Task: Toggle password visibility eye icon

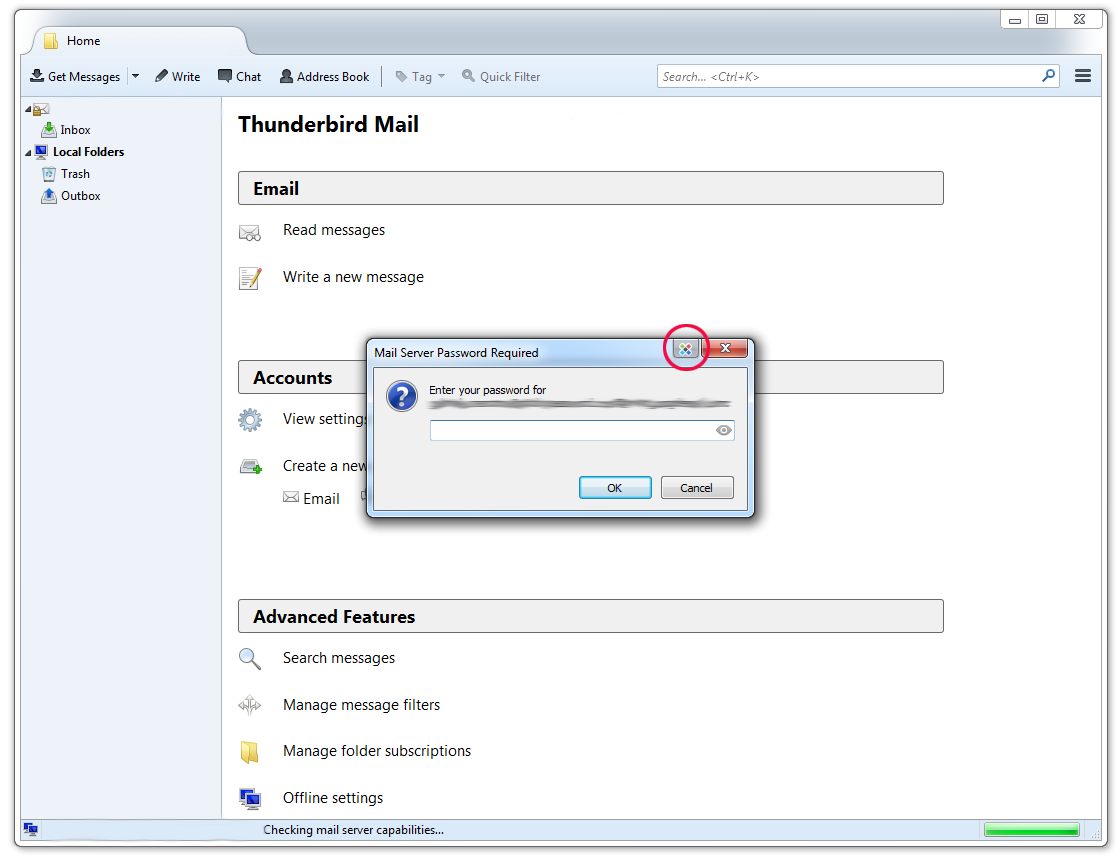Action: [724, 430]
